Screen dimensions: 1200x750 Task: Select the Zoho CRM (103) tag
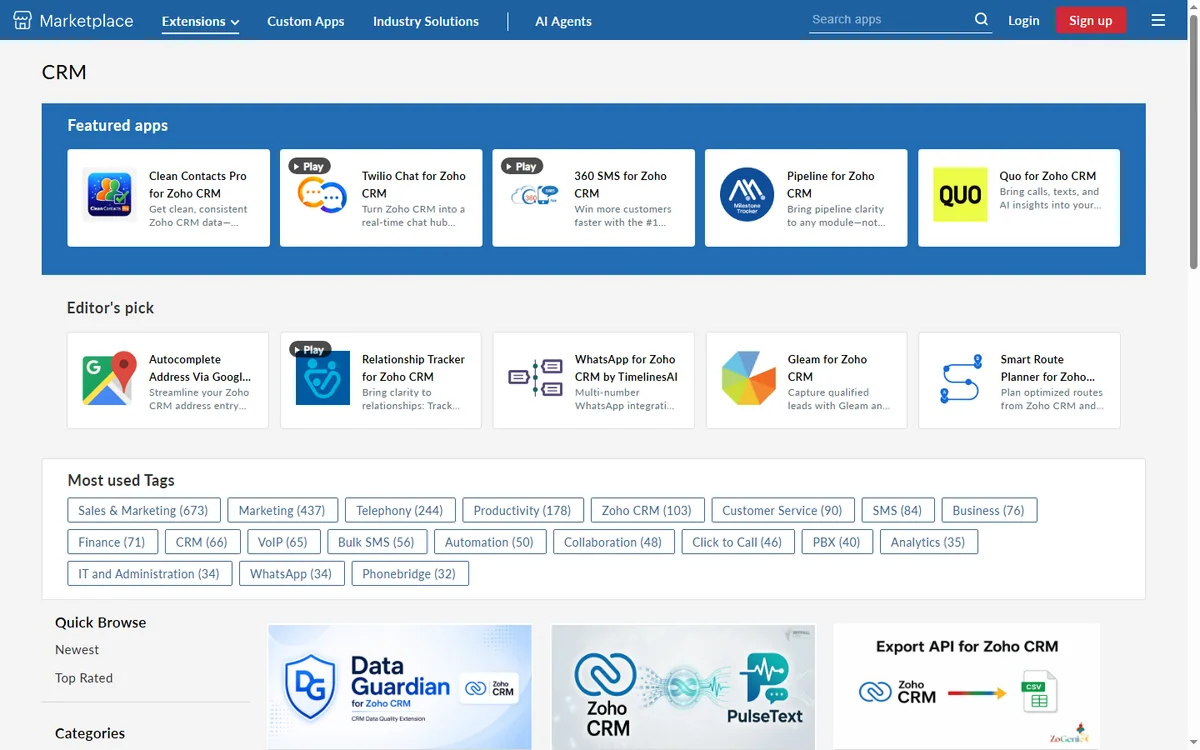tap(647, 510)
